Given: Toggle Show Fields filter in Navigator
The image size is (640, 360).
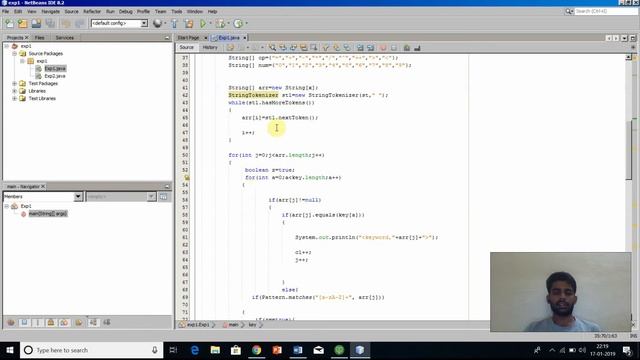Looking at the screenshot, I should click(x=24, y=322).
